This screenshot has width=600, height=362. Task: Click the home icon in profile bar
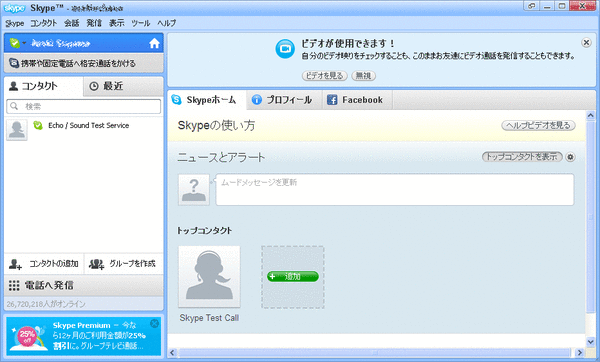point(154,43)
